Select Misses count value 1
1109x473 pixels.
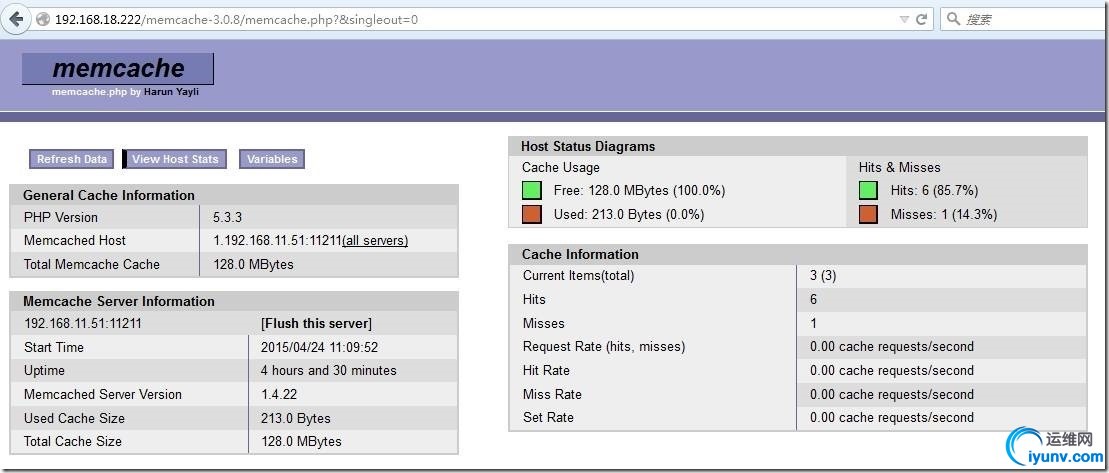coord(813,323)
